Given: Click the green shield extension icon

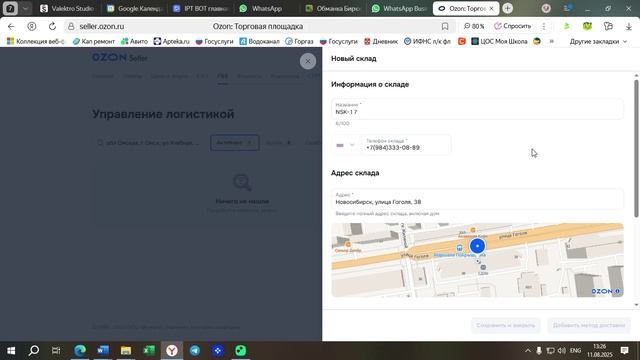Looking at the screenshot, I should point(587,26).
